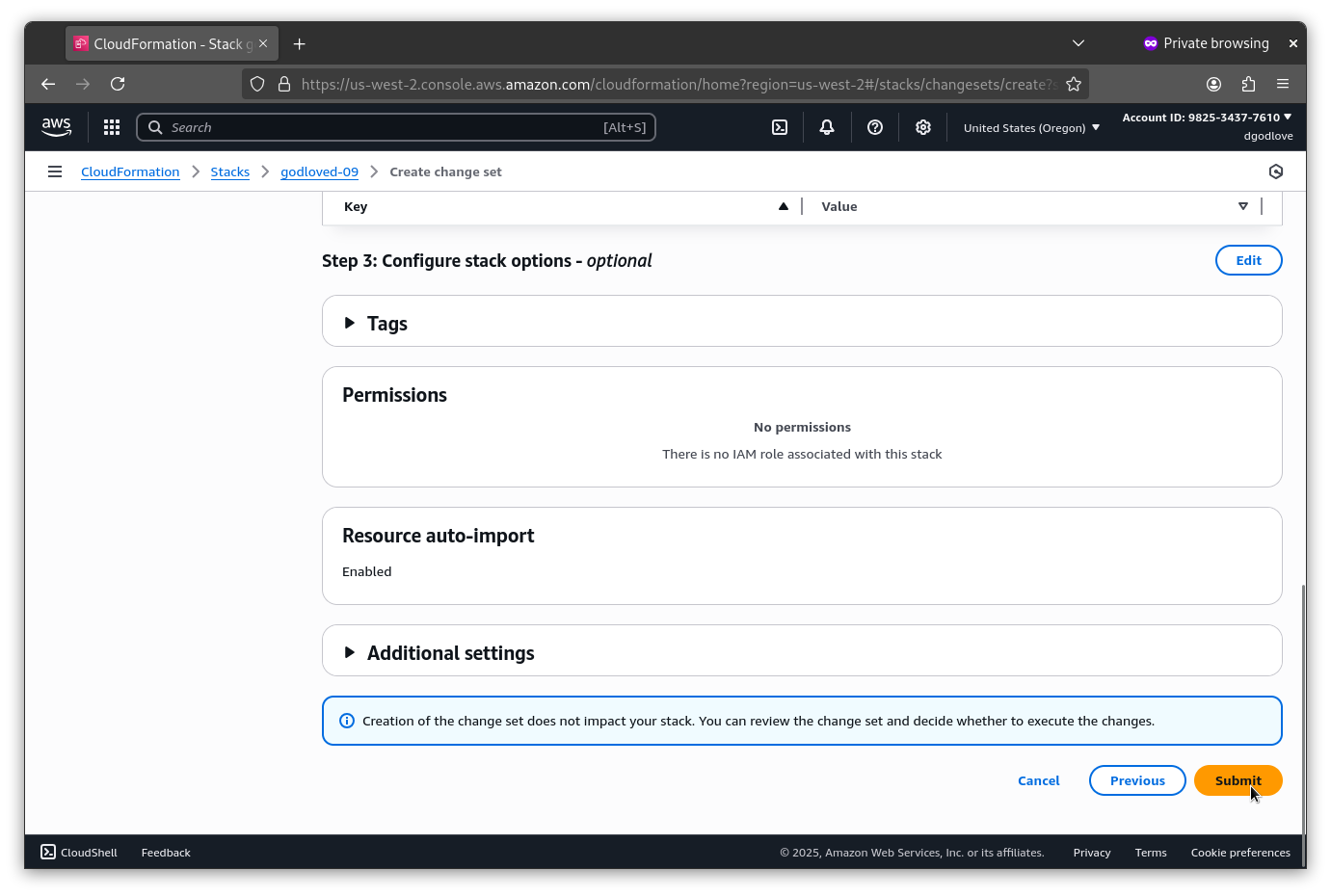Click CloudShell icon in footer
This screenshot has height=896, width=1331.
pyautogui.click(x=48, y=852)
